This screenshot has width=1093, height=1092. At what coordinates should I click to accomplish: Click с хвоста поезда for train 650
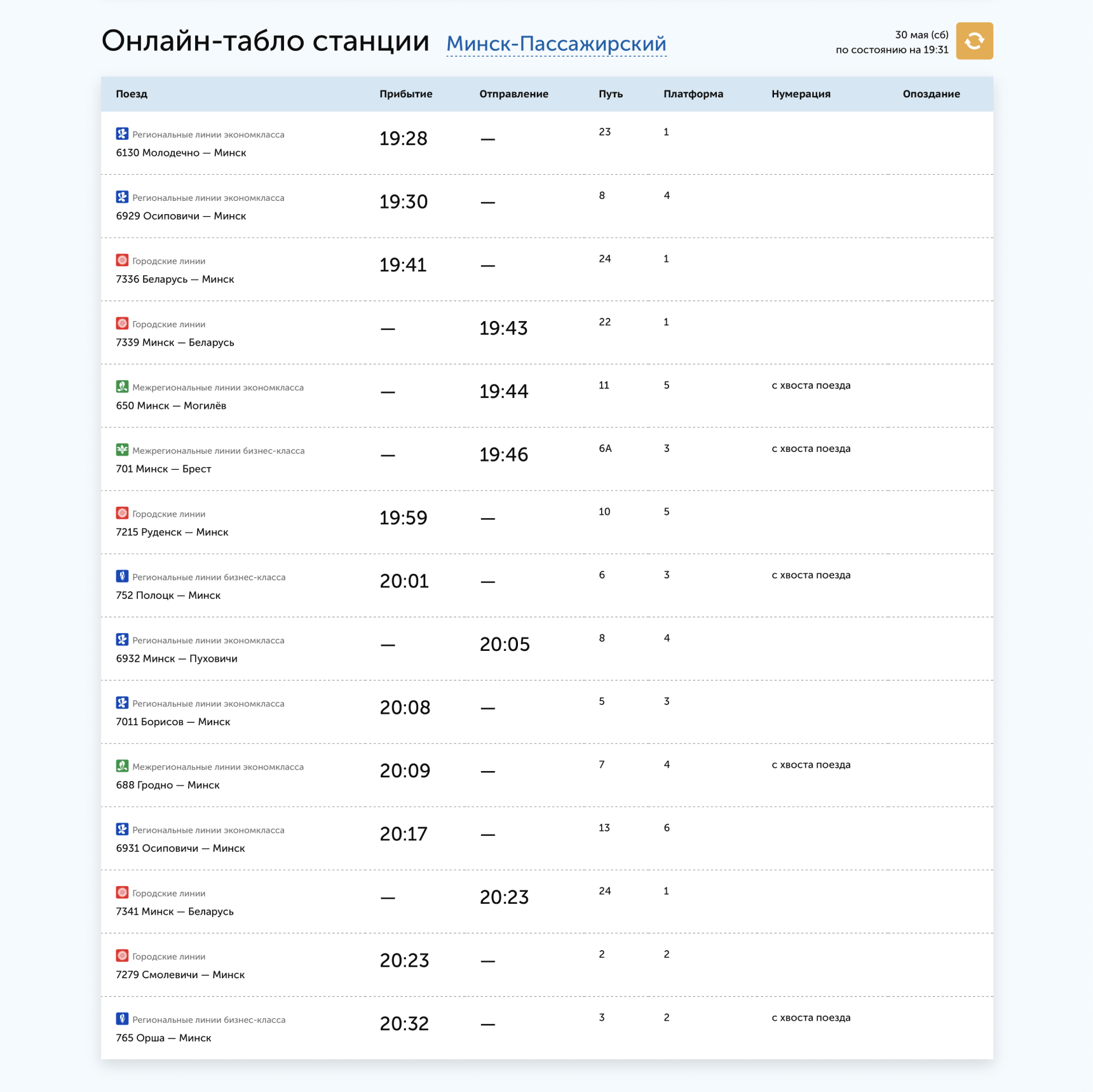point(811,386)
